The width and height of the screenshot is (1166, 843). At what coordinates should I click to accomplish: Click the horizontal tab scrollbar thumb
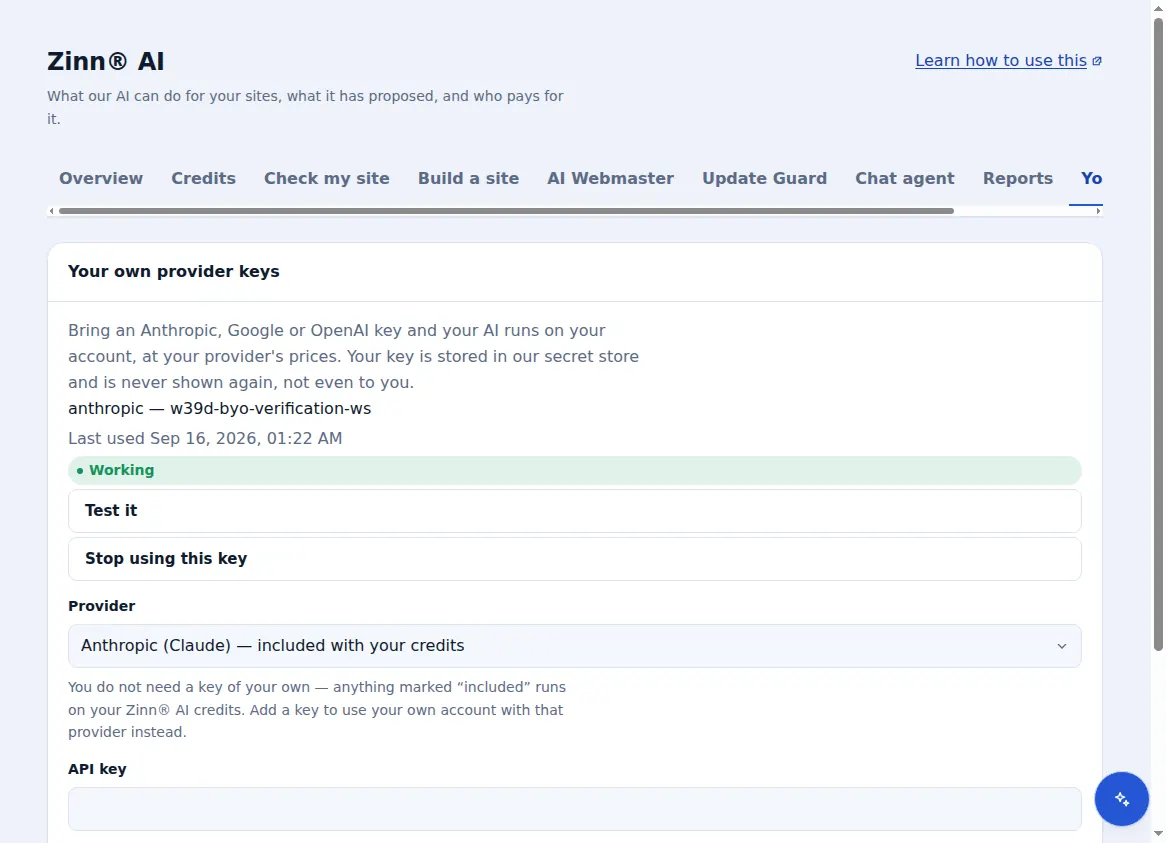(x=506, y=211)
